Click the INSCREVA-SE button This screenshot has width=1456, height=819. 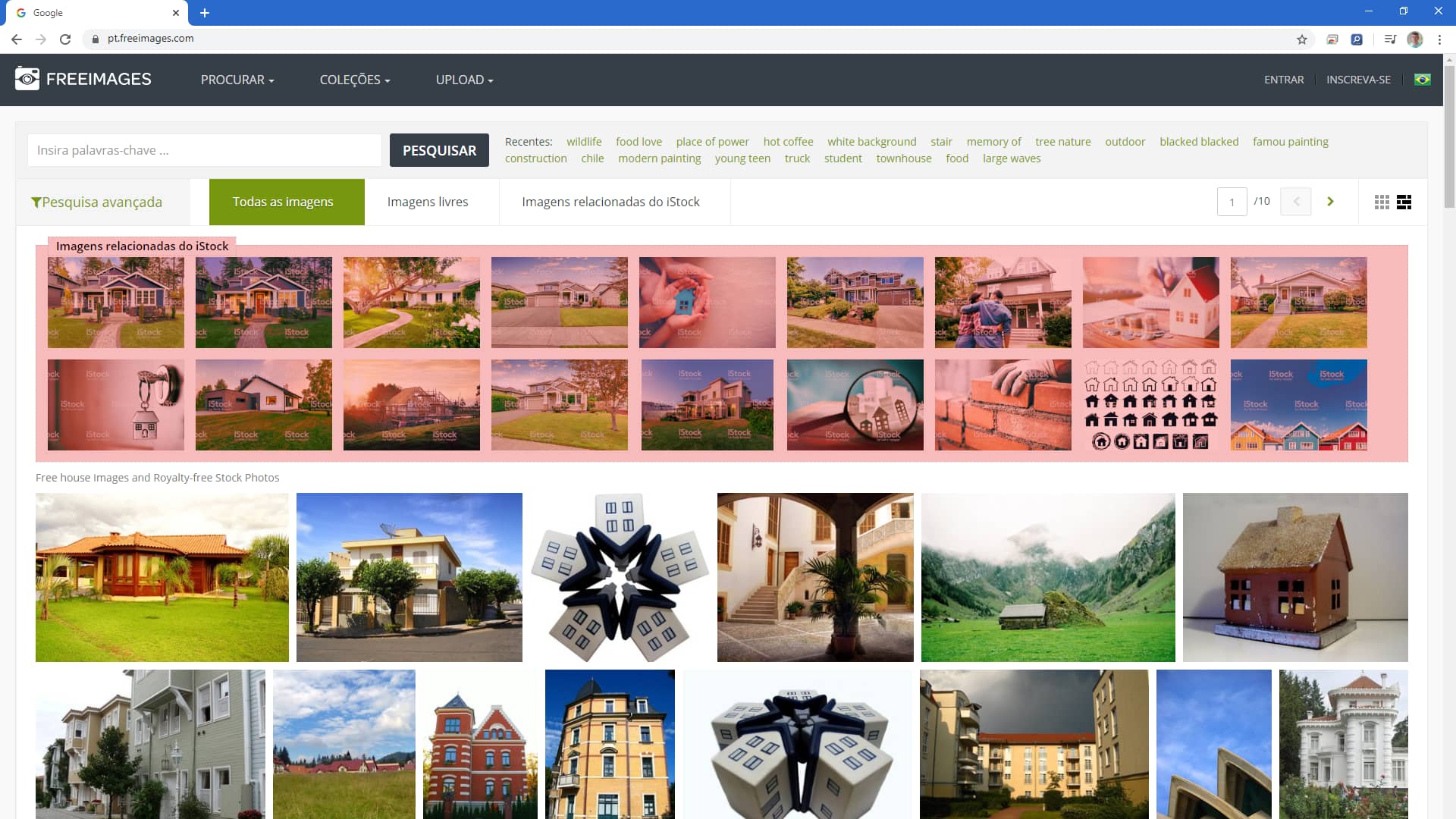pos(1358,79)
